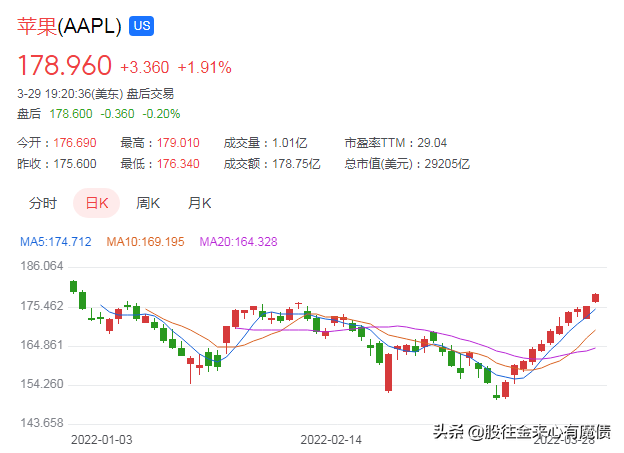The height and width of the screenshot is (453, 624).
Task: Click the 175.462 y-axis label
Action: point(42,306)
